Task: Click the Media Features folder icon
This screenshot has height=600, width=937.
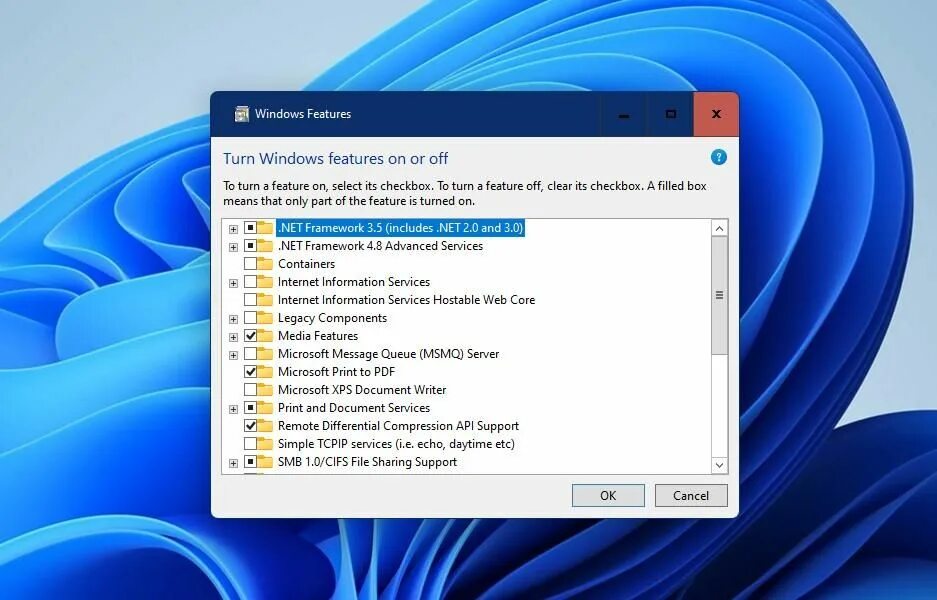Action: click(265, 336)
